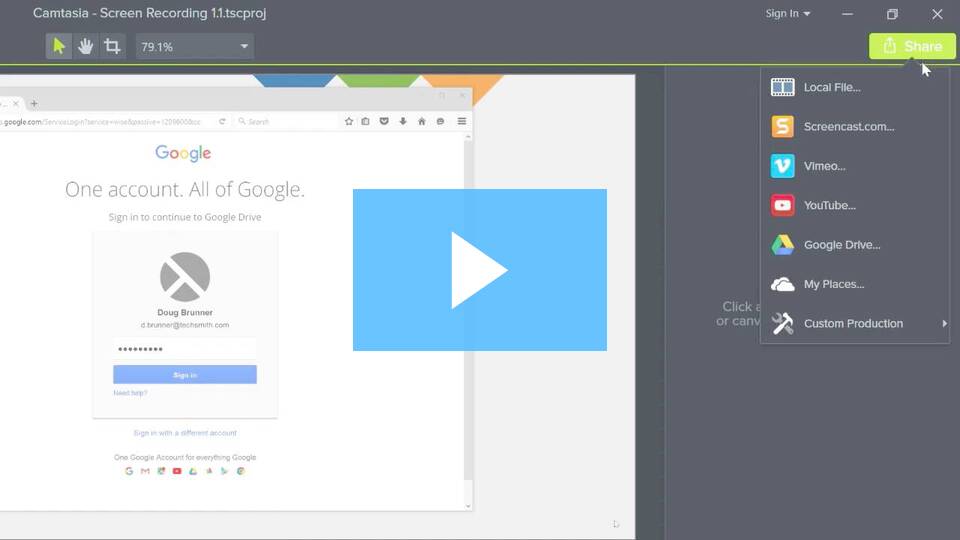This screenshot has width=960, height=540.
Task: Click the browser home icon
Action: coord(421,121)
